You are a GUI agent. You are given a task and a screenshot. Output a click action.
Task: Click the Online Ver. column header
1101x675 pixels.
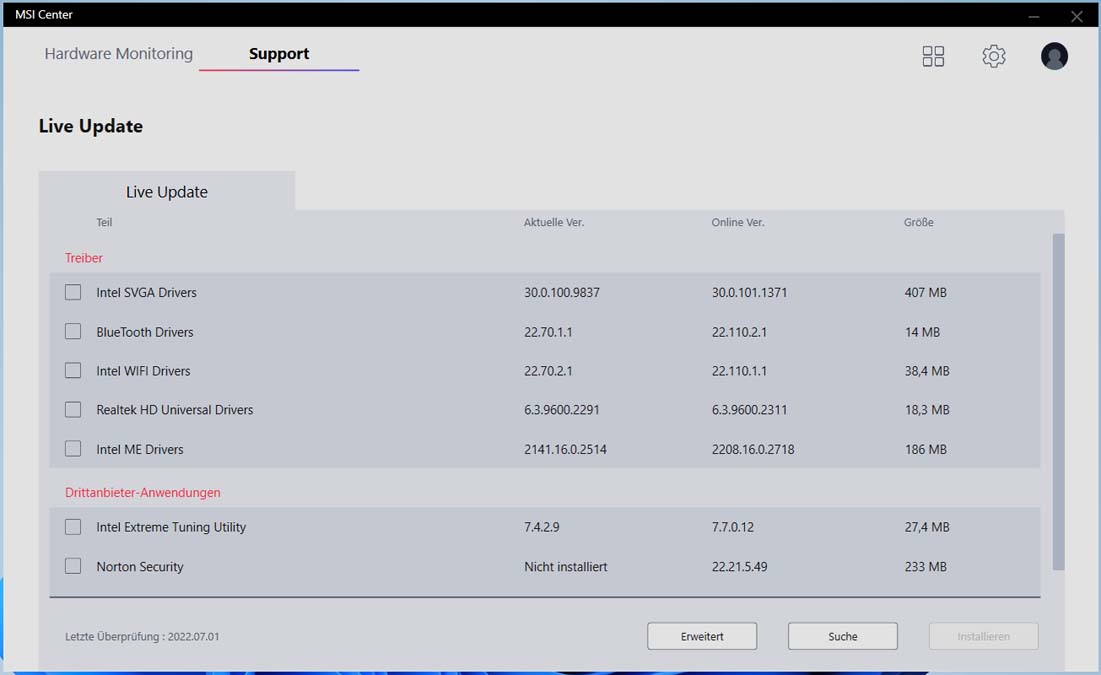coord(738,223)
